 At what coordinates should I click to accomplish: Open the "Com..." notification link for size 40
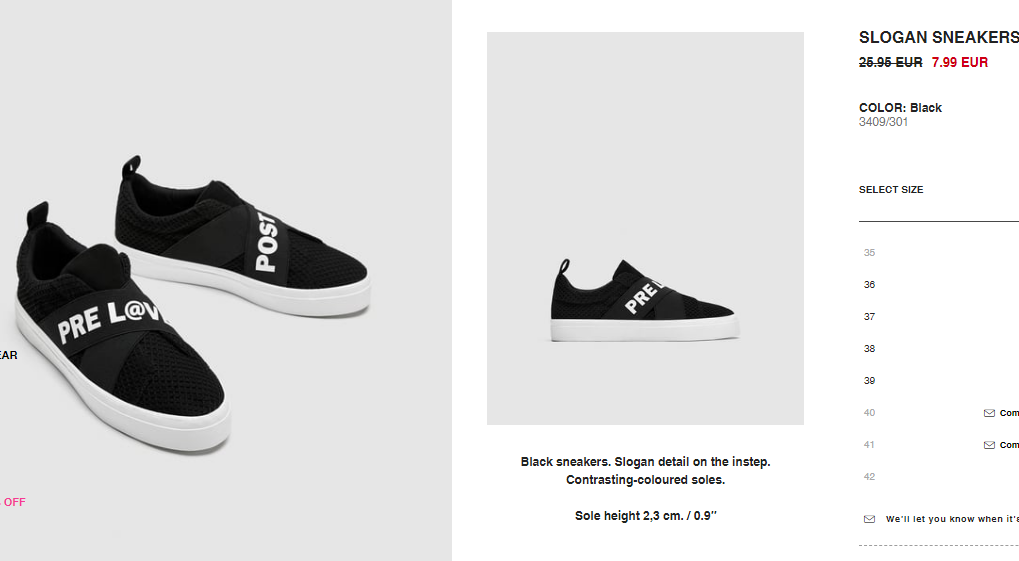(1009, 413)
